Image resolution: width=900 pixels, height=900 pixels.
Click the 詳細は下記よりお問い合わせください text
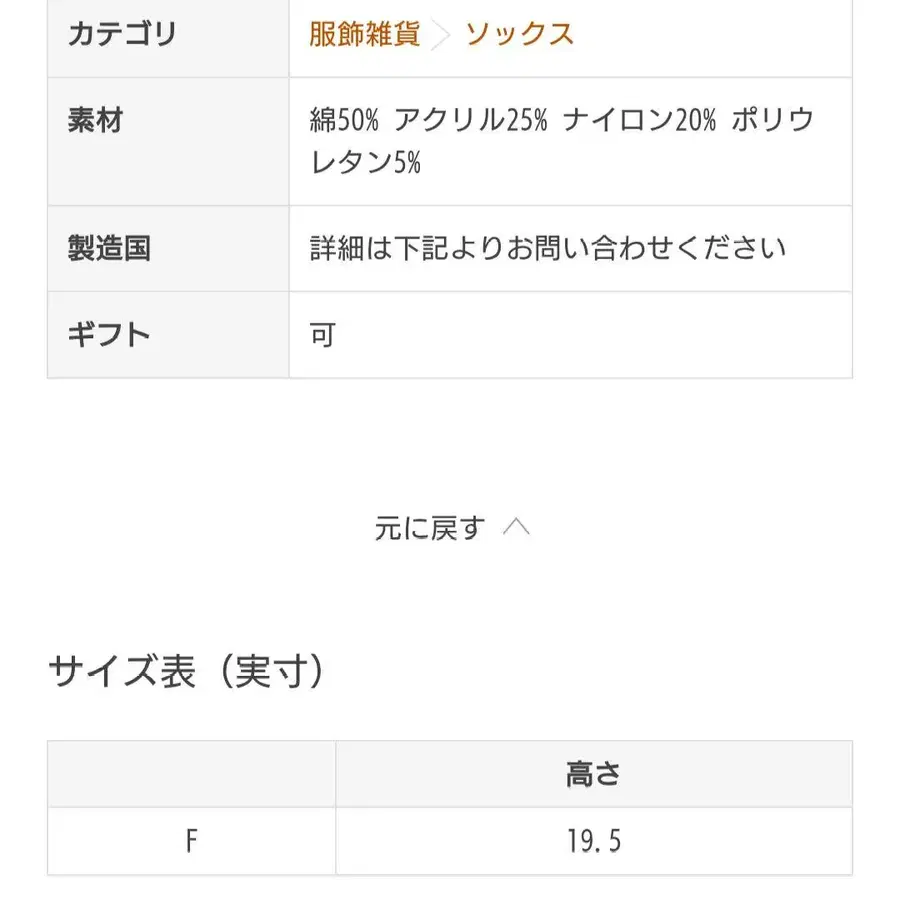point(548,248)
